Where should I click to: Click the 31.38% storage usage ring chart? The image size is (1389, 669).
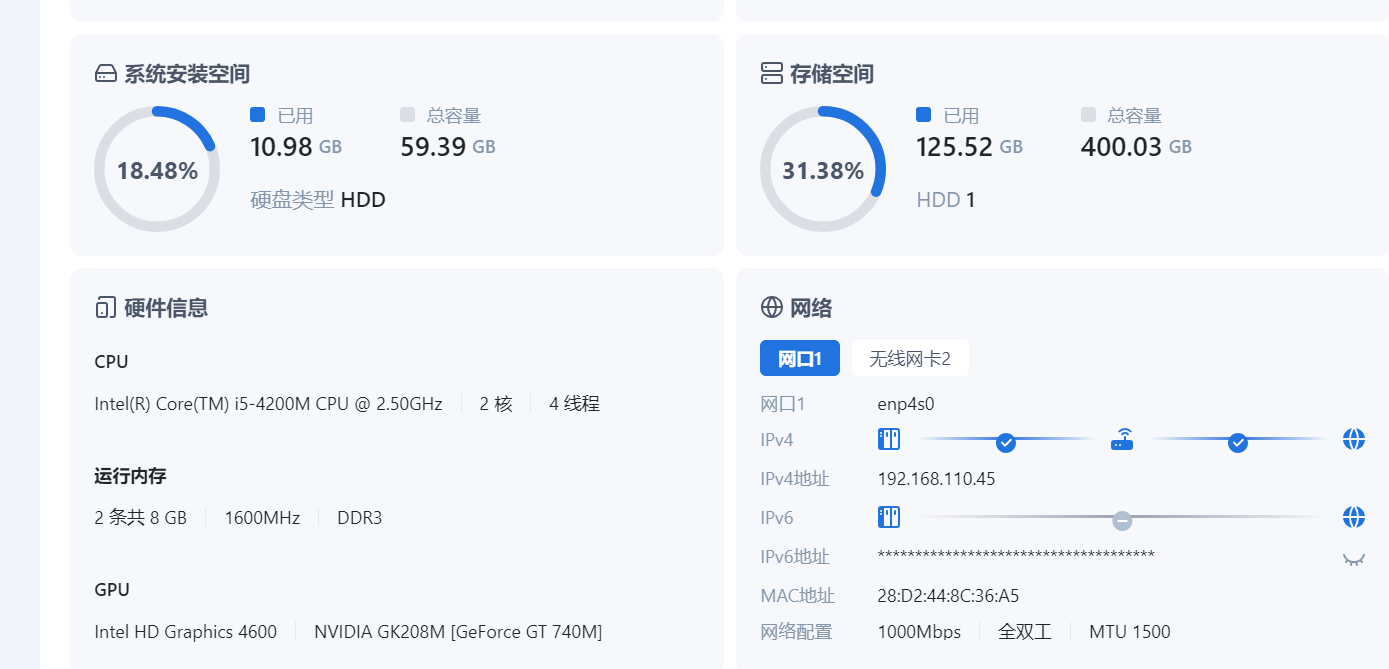click(x=823, y=170)
